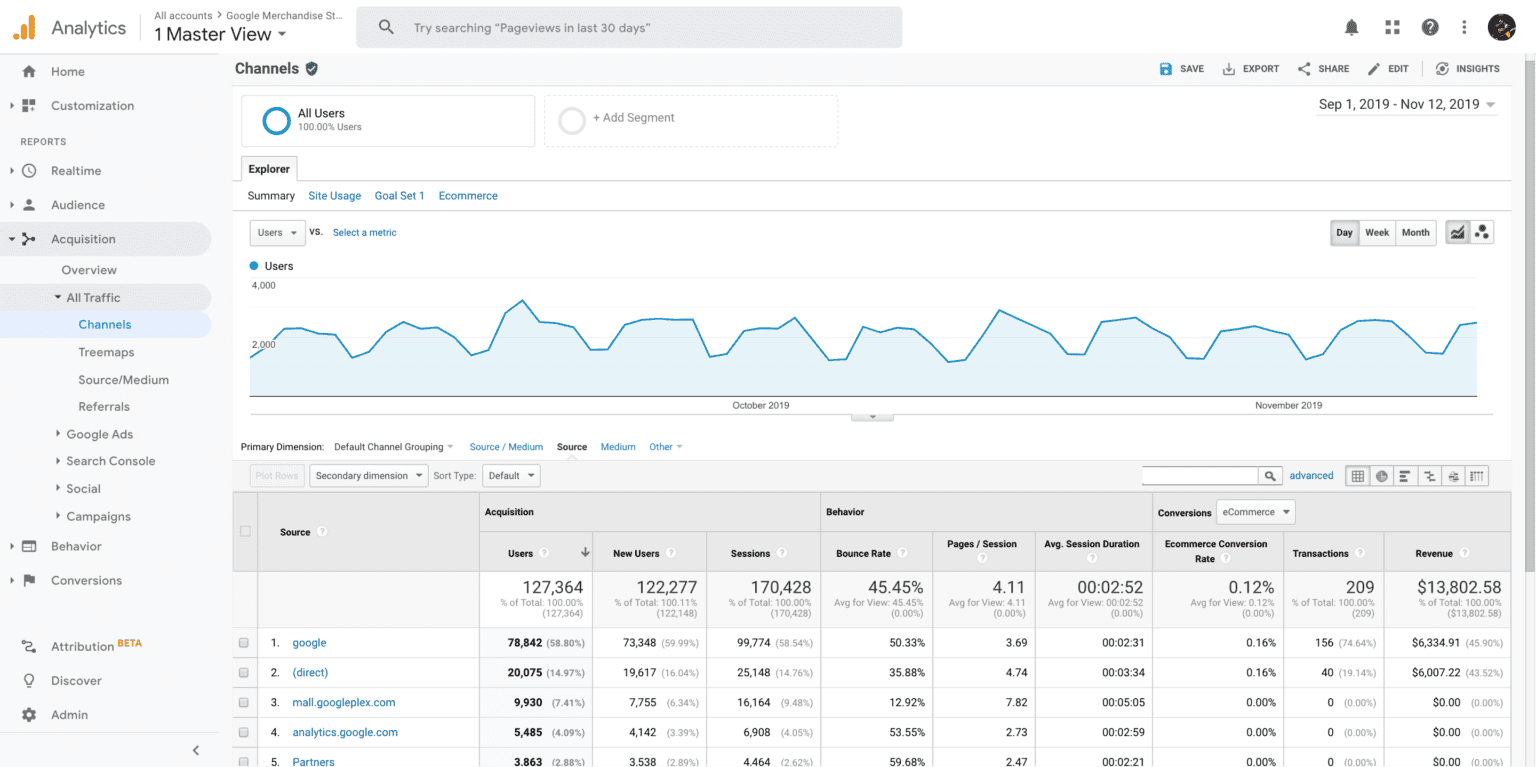Open the eCommerce conversions dropdown
This screenshot has height=767, width=1536.
click(x=1255, y=512)
